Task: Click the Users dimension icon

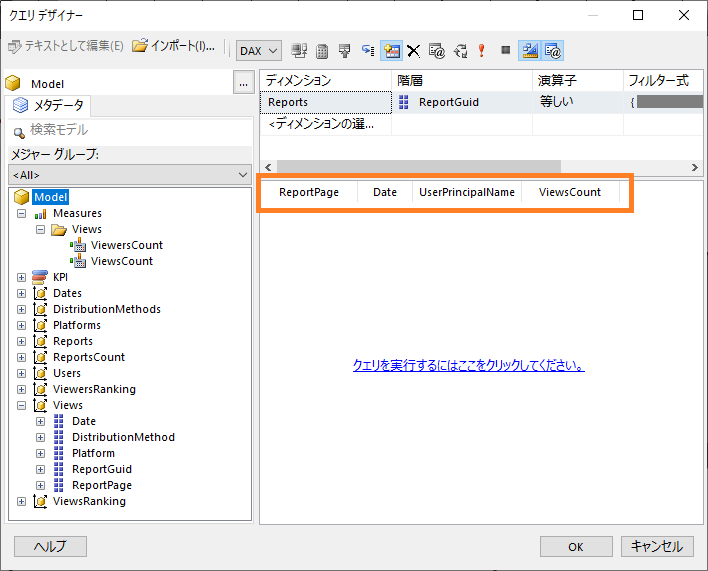Action: pyautogui.click(x=40, y=373)
